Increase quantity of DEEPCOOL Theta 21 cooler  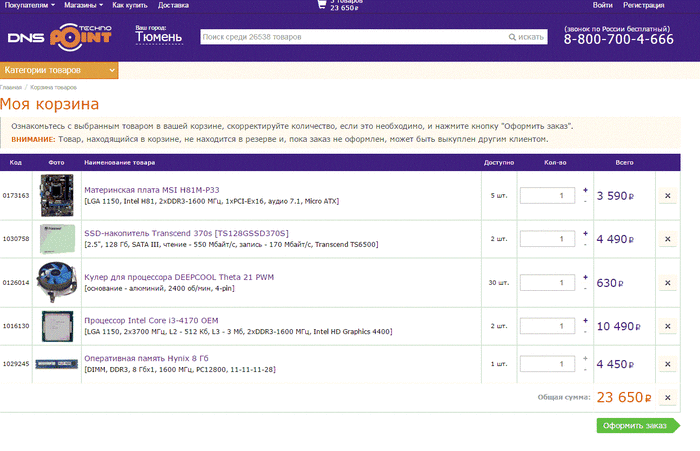point(585,277)
